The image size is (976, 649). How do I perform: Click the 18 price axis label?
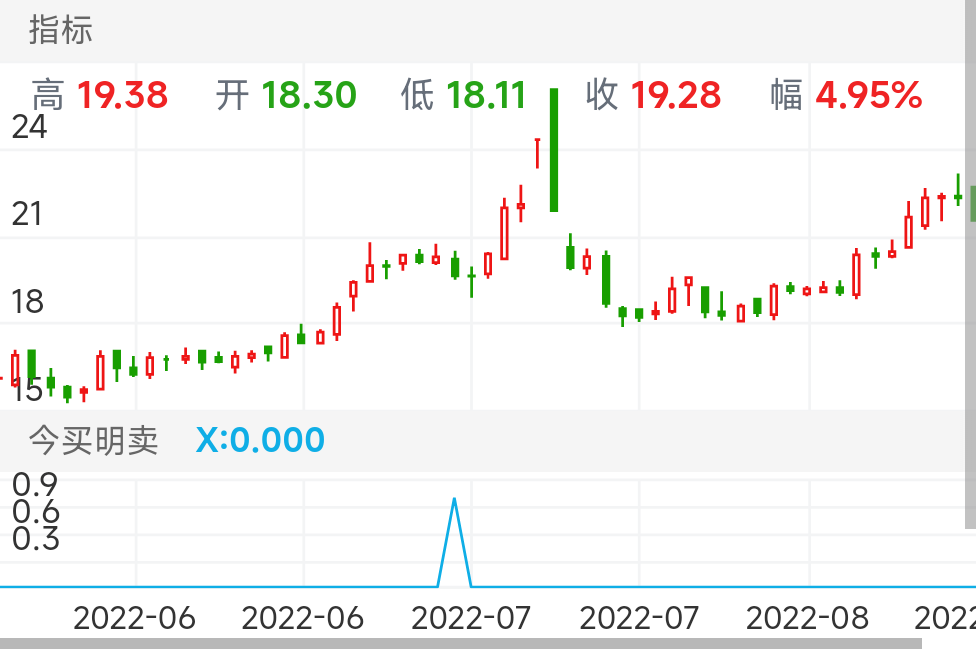tap(27, 302)
